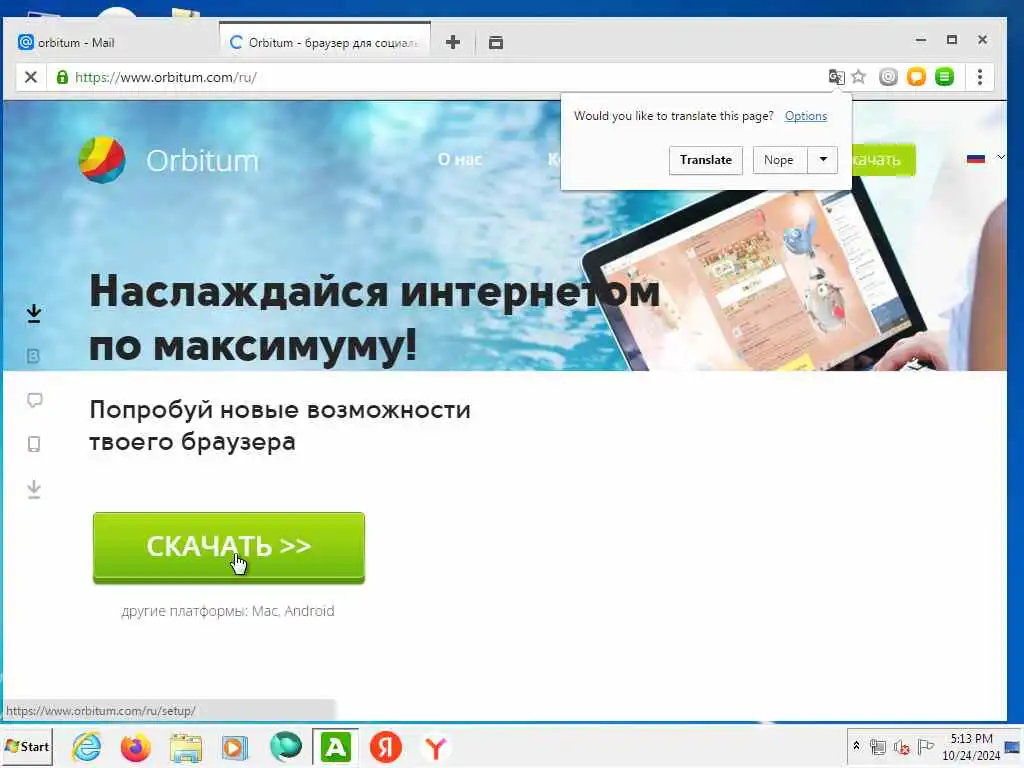Screen dimensions: 1024x768
Task: Open Action Center flag icon
Action: [x=925, y=746]
